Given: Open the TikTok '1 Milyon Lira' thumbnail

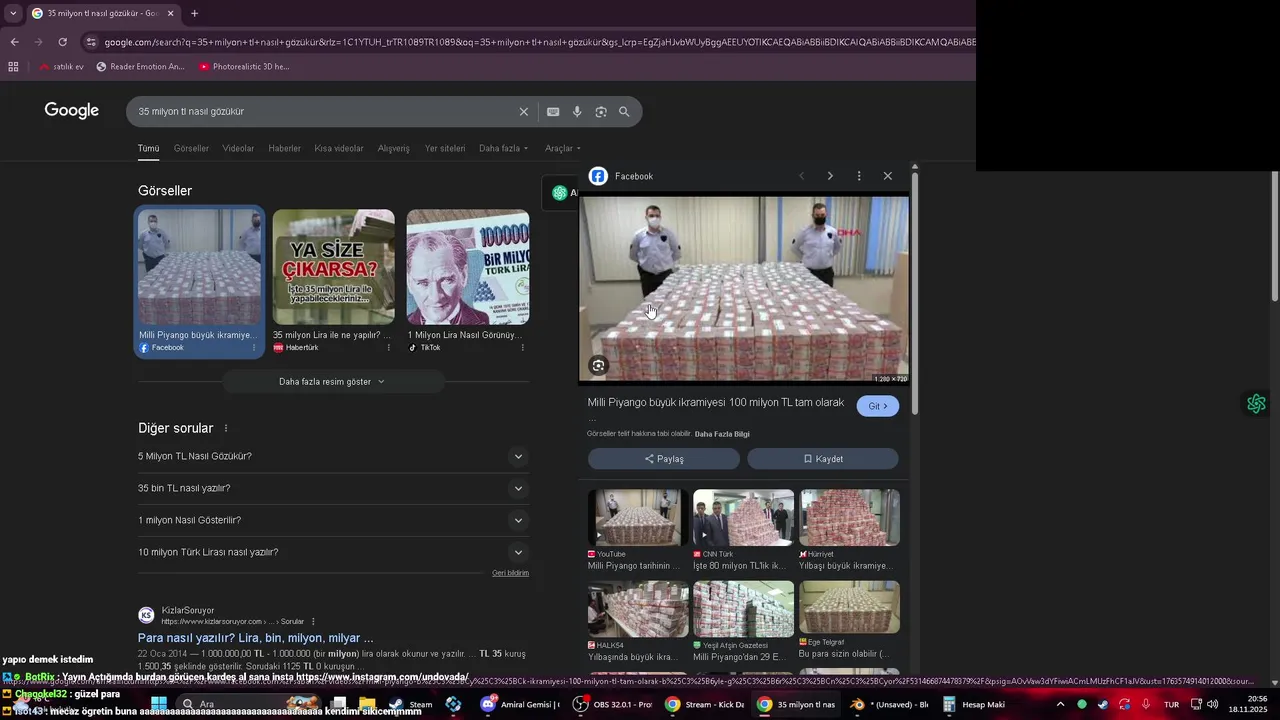Looking at the screenshot, I should (x=468, y=267).
